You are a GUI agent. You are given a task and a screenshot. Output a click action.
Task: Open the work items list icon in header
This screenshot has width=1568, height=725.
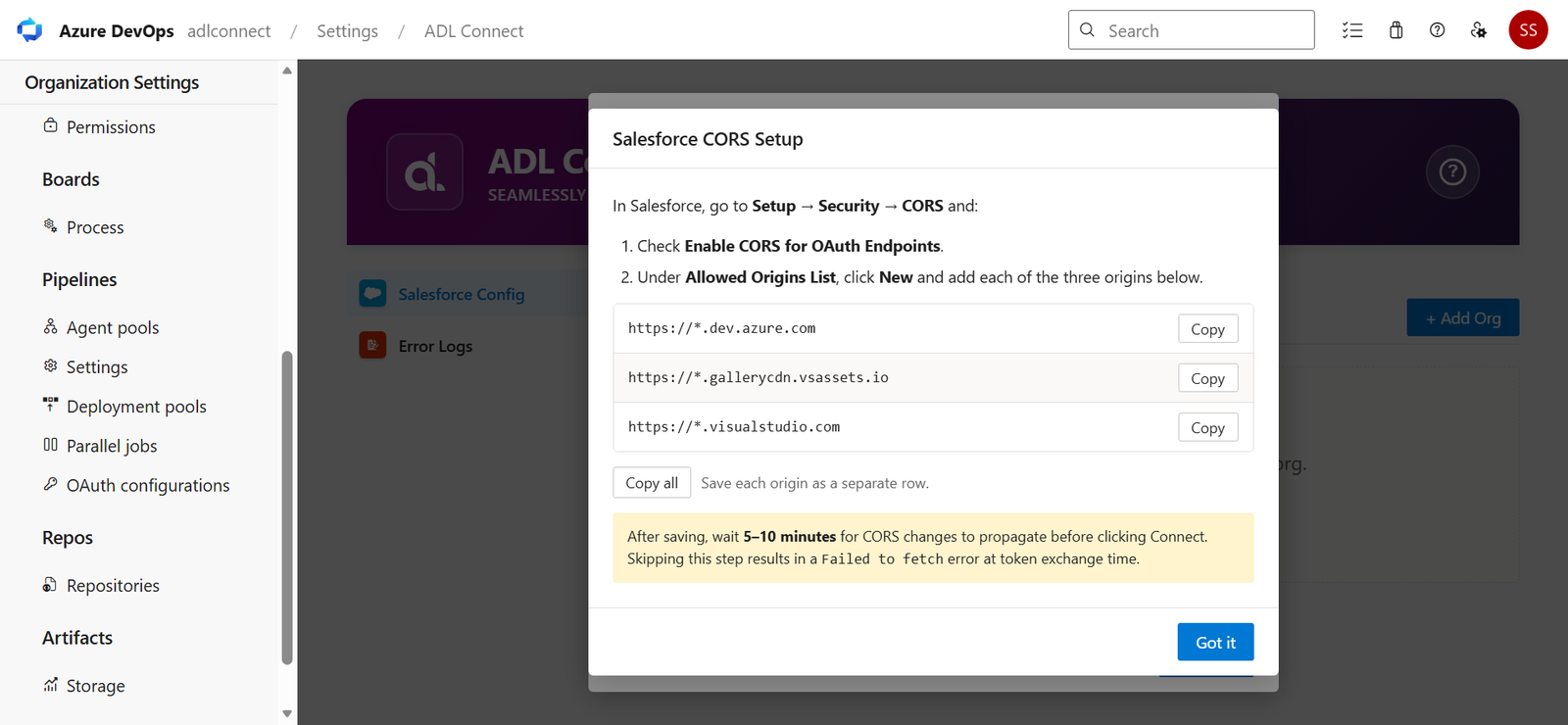click(x=1352, y=30)
